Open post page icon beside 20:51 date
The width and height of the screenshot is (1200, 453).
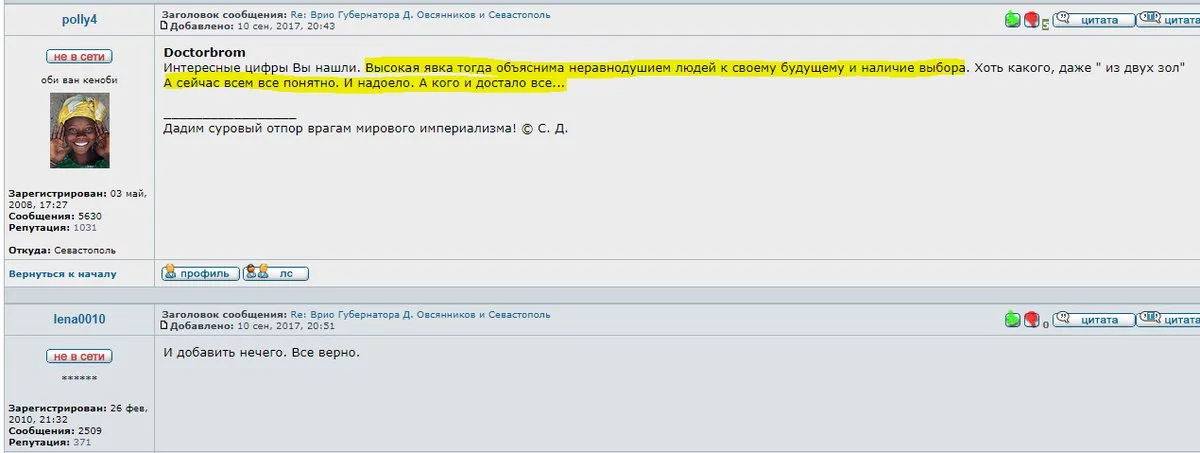pos(164,326)
